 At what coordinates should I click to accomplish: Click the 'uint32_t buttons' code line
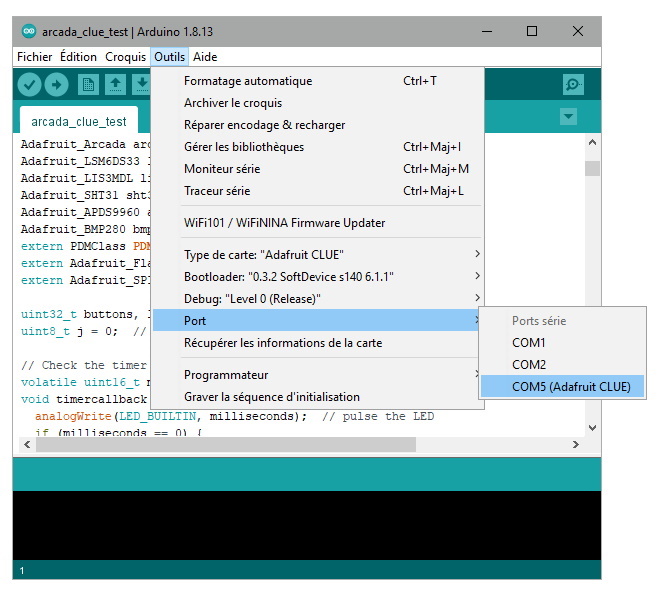86,314
